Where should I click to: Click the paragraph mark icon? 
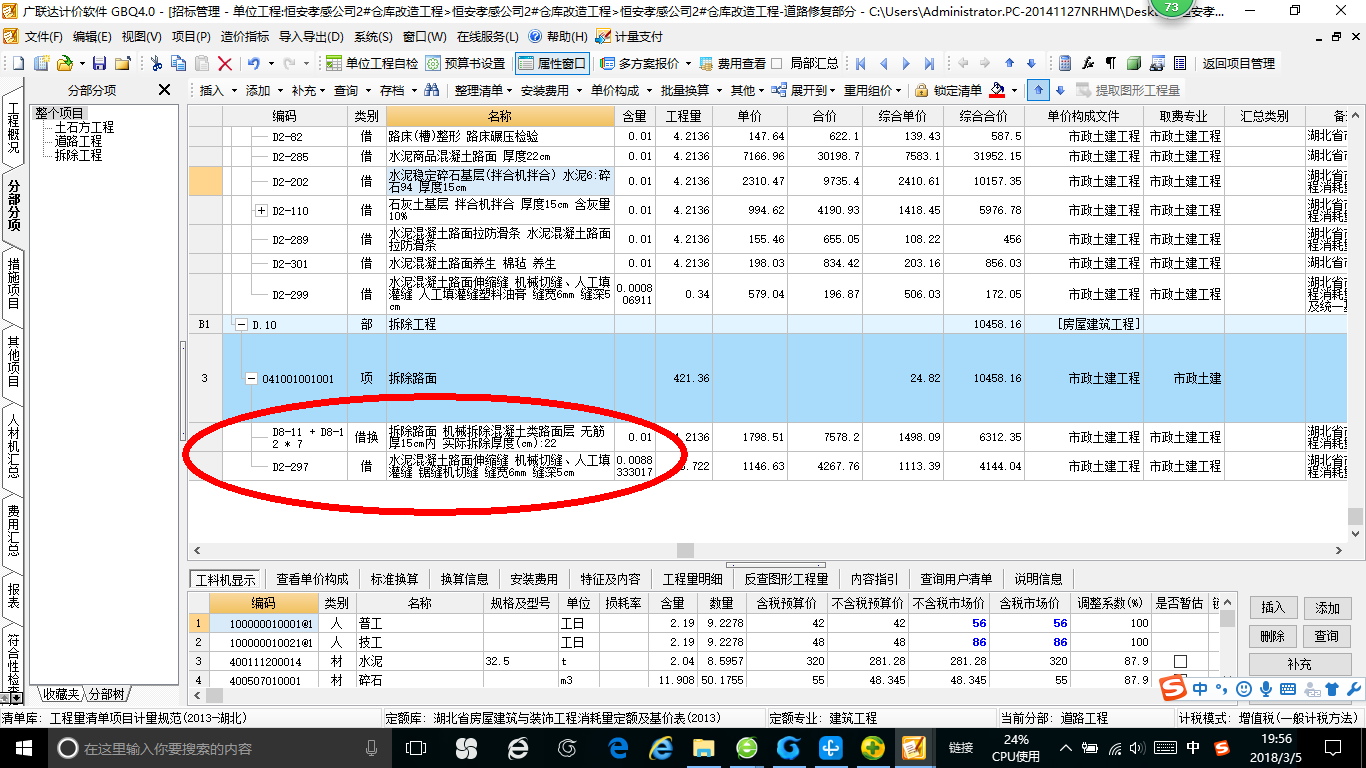pos(1111,63)
